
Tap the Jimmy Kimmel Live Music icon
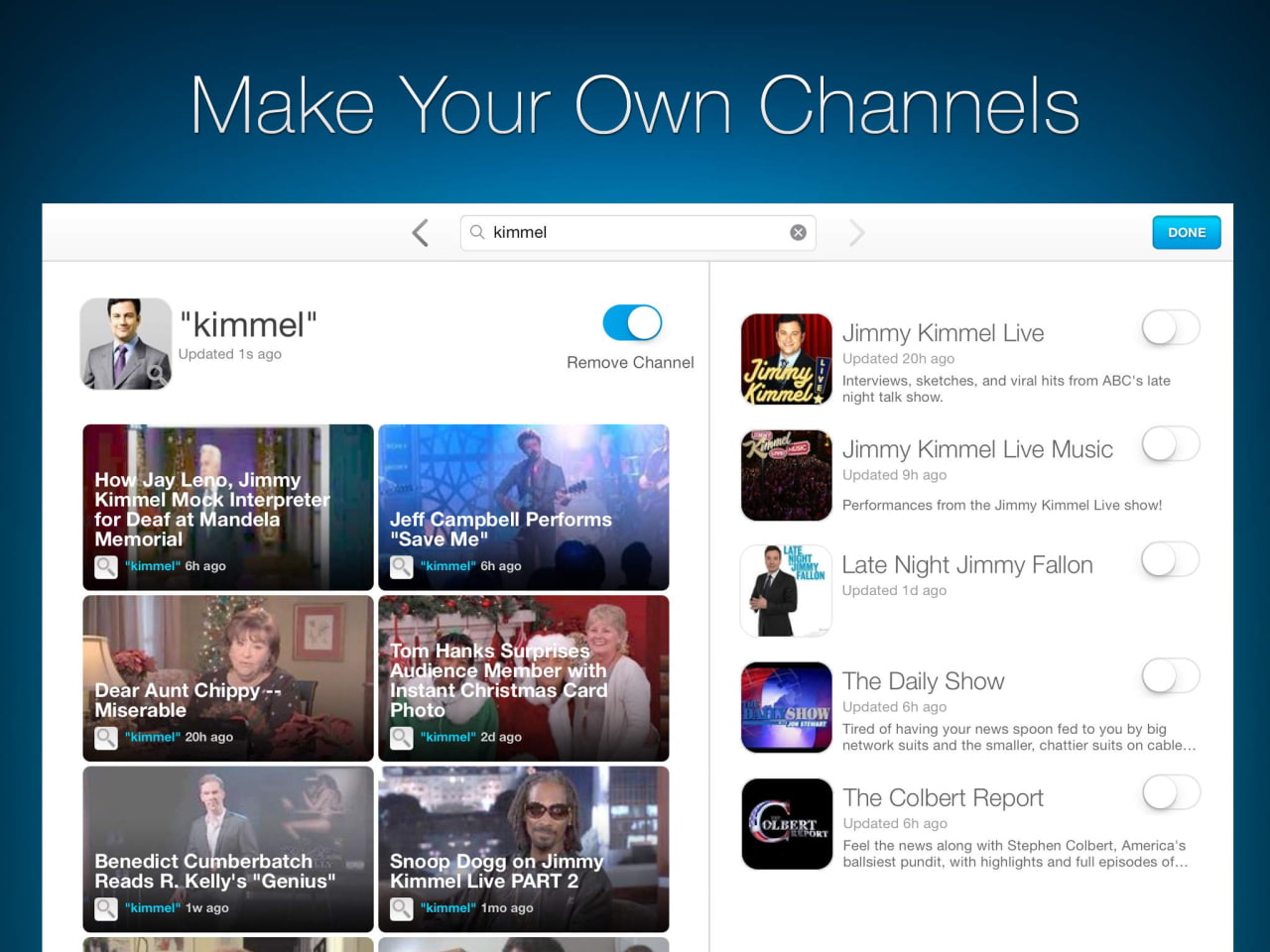pyautogui.click(x=787, y=475)
